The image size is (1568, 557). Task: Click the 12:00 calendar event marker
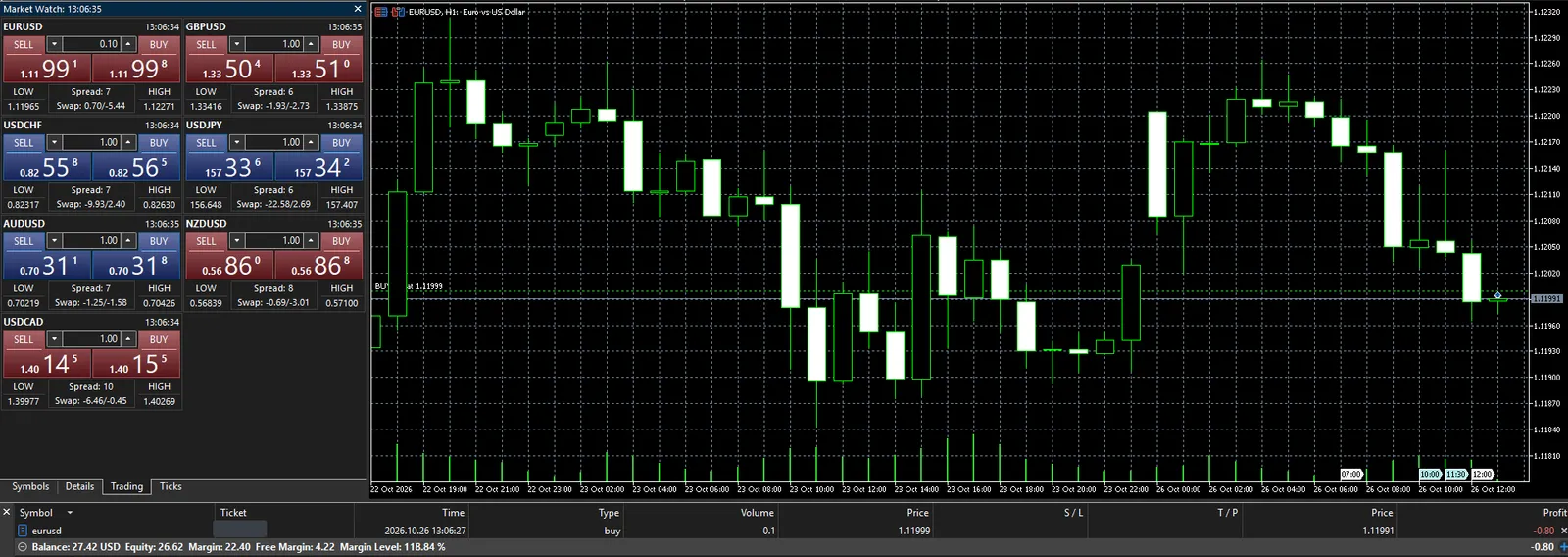(x=1482, y=475)
